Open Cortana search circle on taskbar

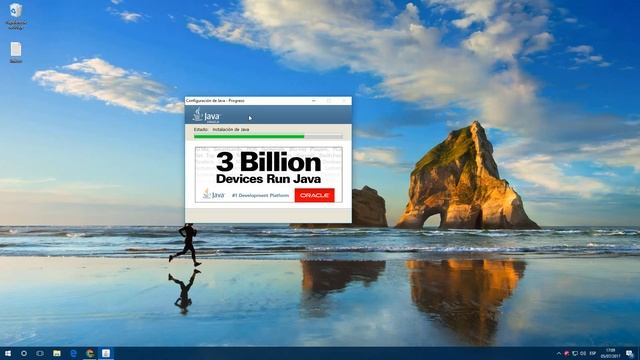[24, 353]
